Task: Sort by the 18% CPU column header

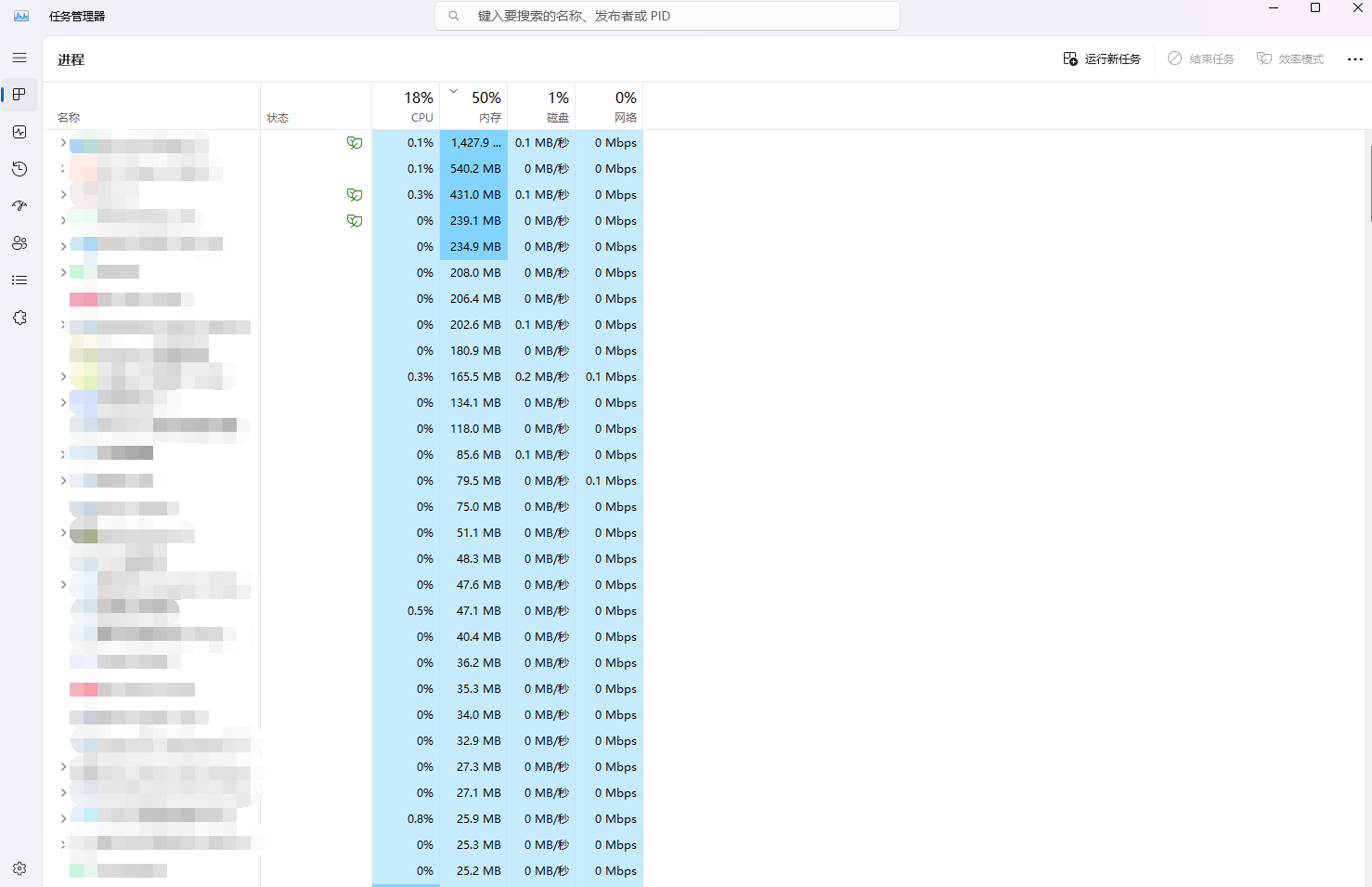Action: (406, 106)
